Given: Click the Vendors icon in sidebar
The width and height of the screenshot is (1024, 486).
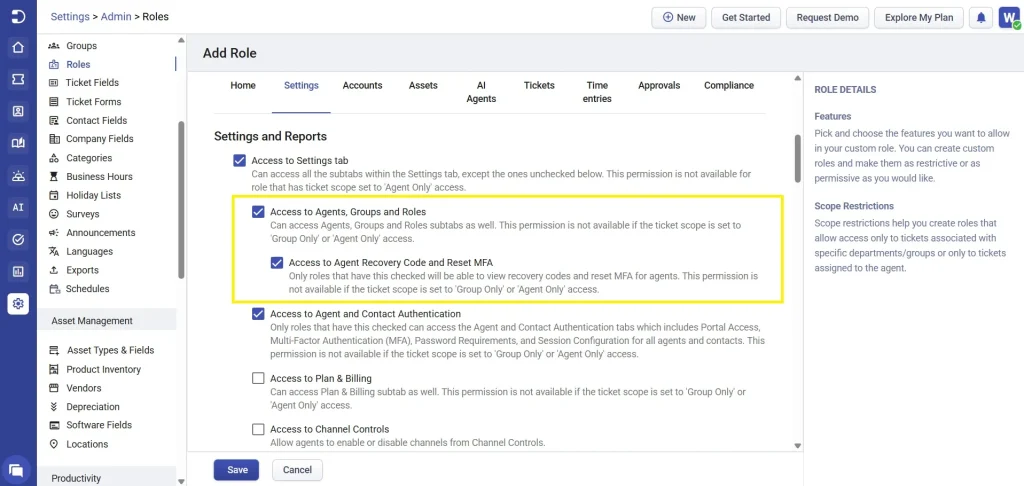Looking at the screenshot, I should (x=54, y=388).
